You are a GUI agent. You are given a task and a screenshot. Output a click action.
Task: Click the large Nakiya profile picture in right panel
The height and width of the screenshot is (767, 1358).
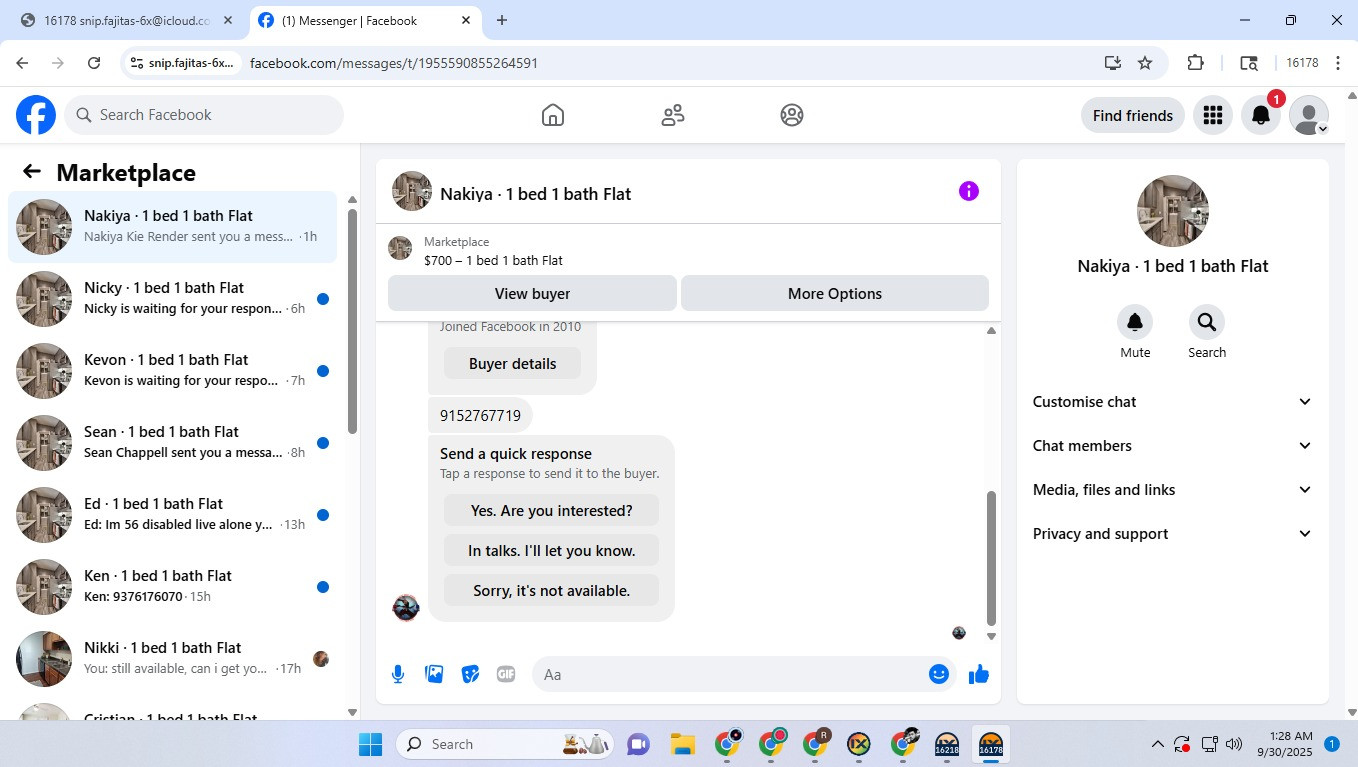point(1173,211)
